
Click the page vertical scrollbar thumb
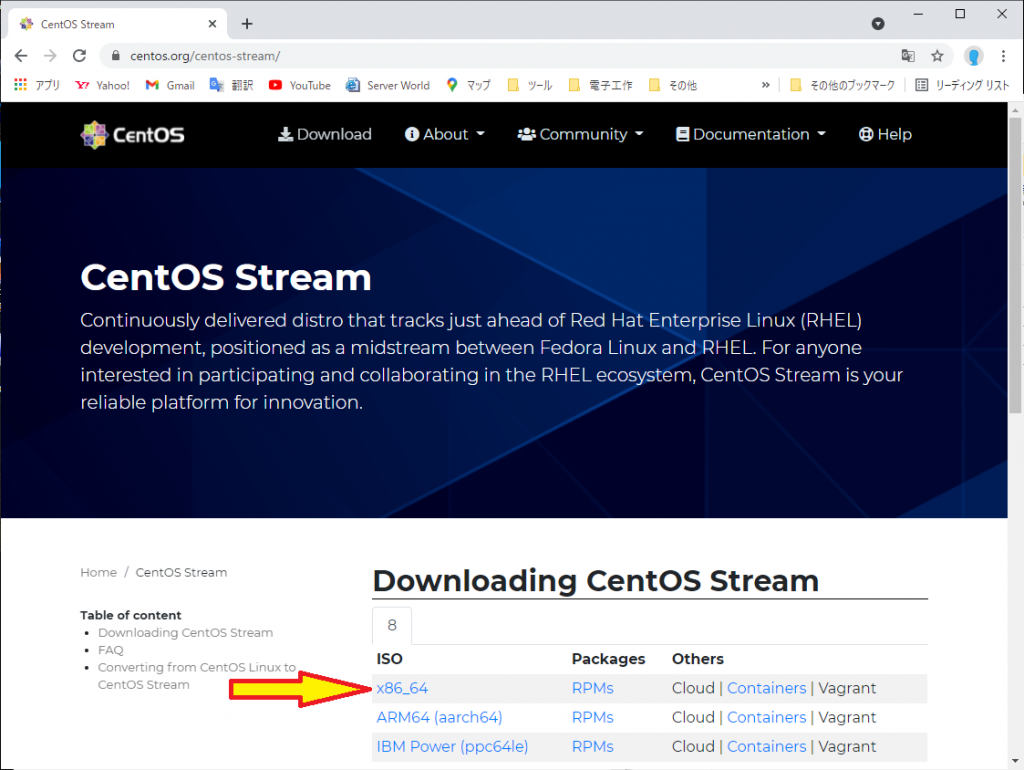click(1014, 266)
